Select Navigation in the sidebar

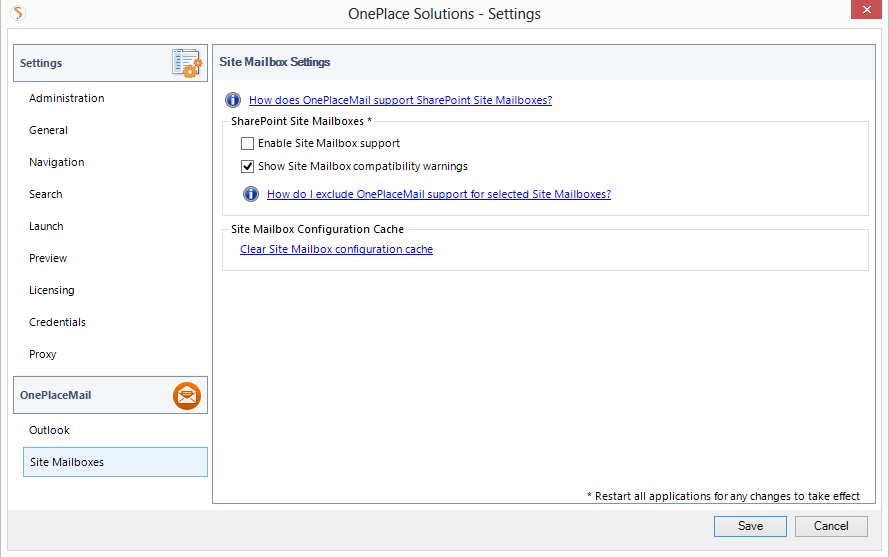pos(57,162)
